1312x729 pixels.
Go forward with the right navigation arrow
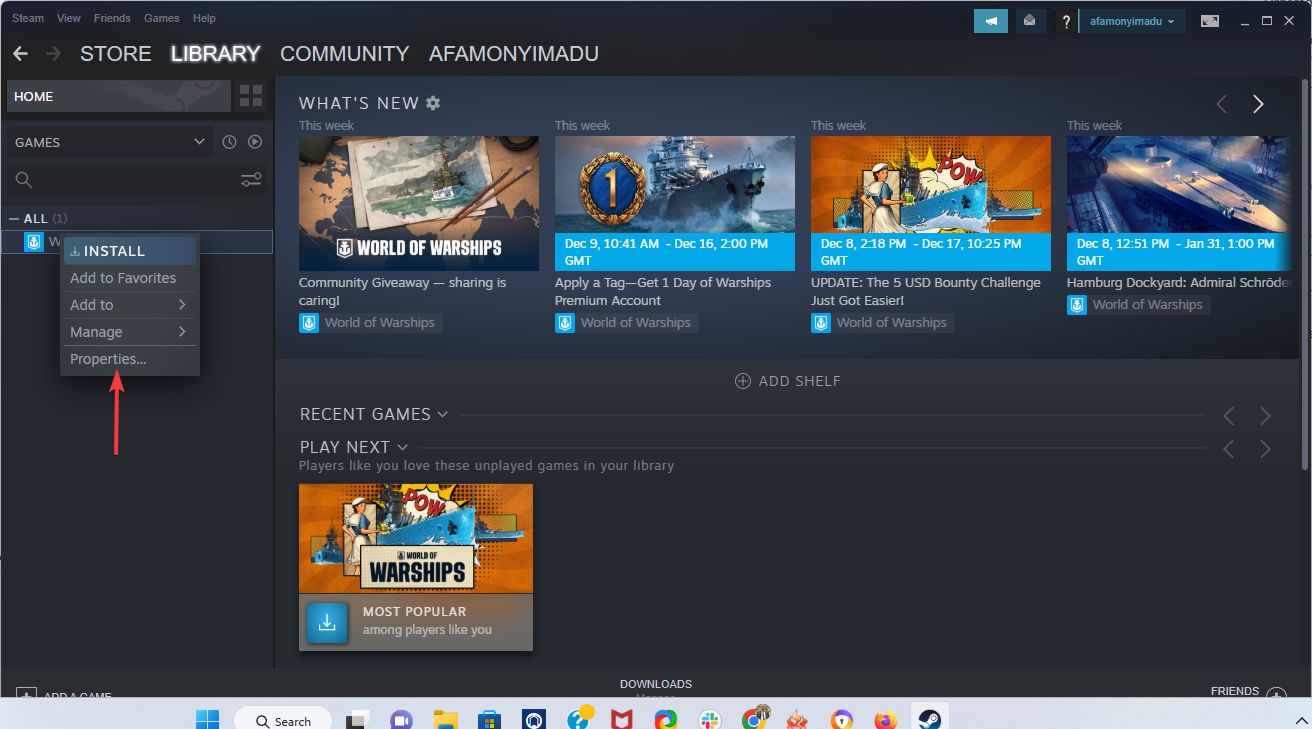53,53
